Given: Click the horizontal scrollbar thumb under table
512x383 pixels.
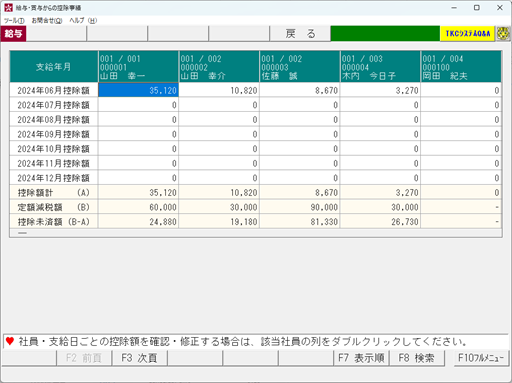Looking at the screenshot, I should (22, 233).
